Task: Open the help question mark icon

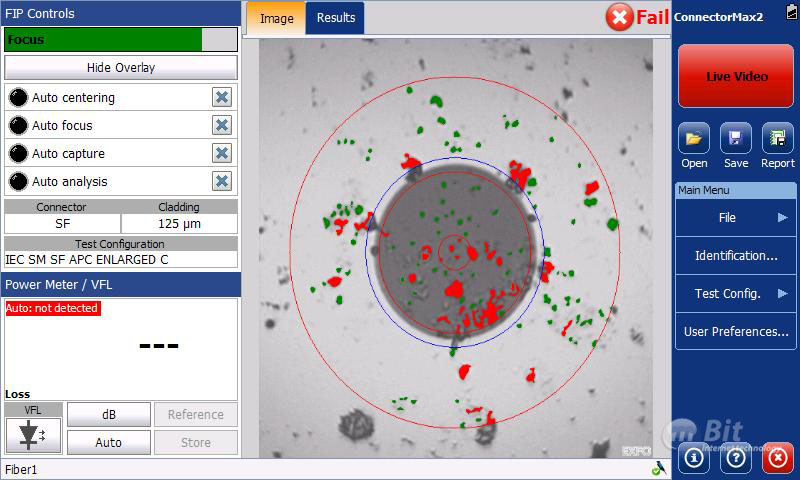Action: (736, 458)
